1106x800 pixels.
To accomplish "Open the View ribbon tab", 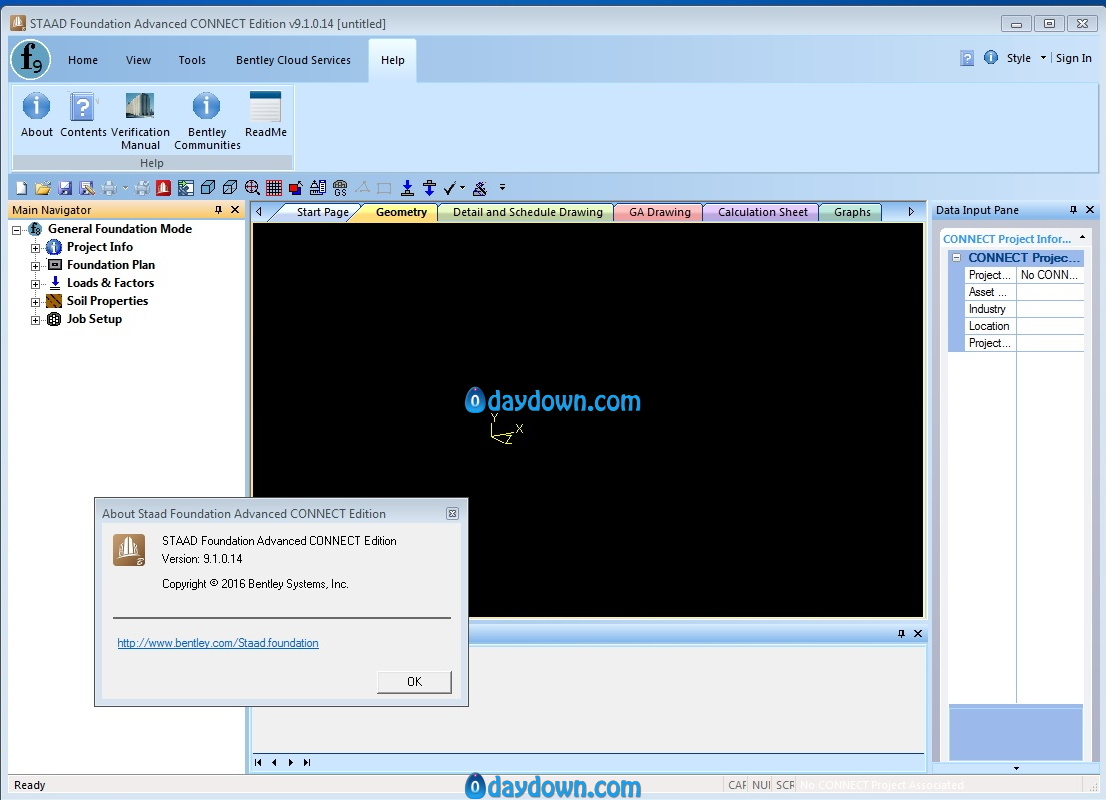I will (x=138, y=60).
